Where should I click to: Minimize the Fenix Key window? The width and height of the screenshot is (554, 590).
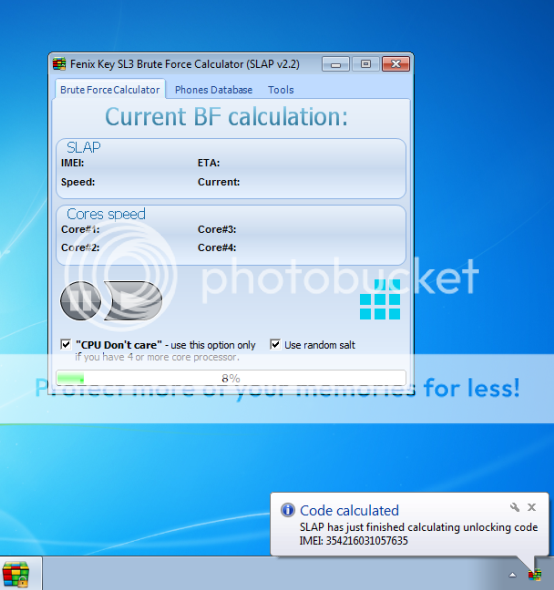click(336, 64)
